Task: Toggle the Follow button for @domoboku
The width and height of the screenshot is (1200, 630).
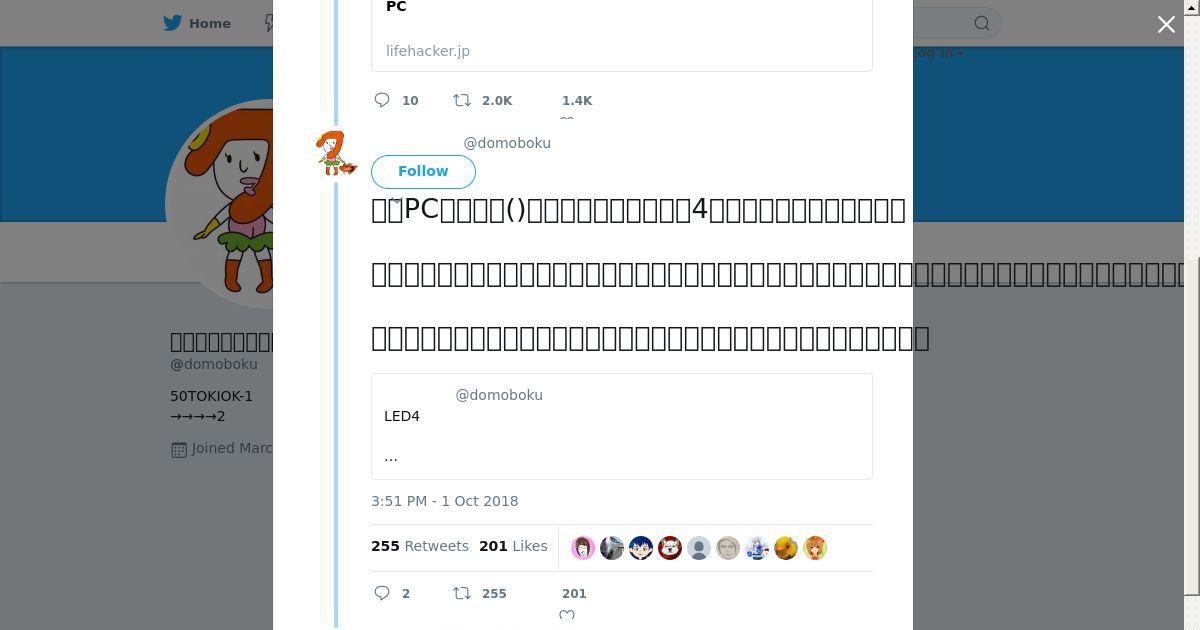Action: [x=423, y=171]
